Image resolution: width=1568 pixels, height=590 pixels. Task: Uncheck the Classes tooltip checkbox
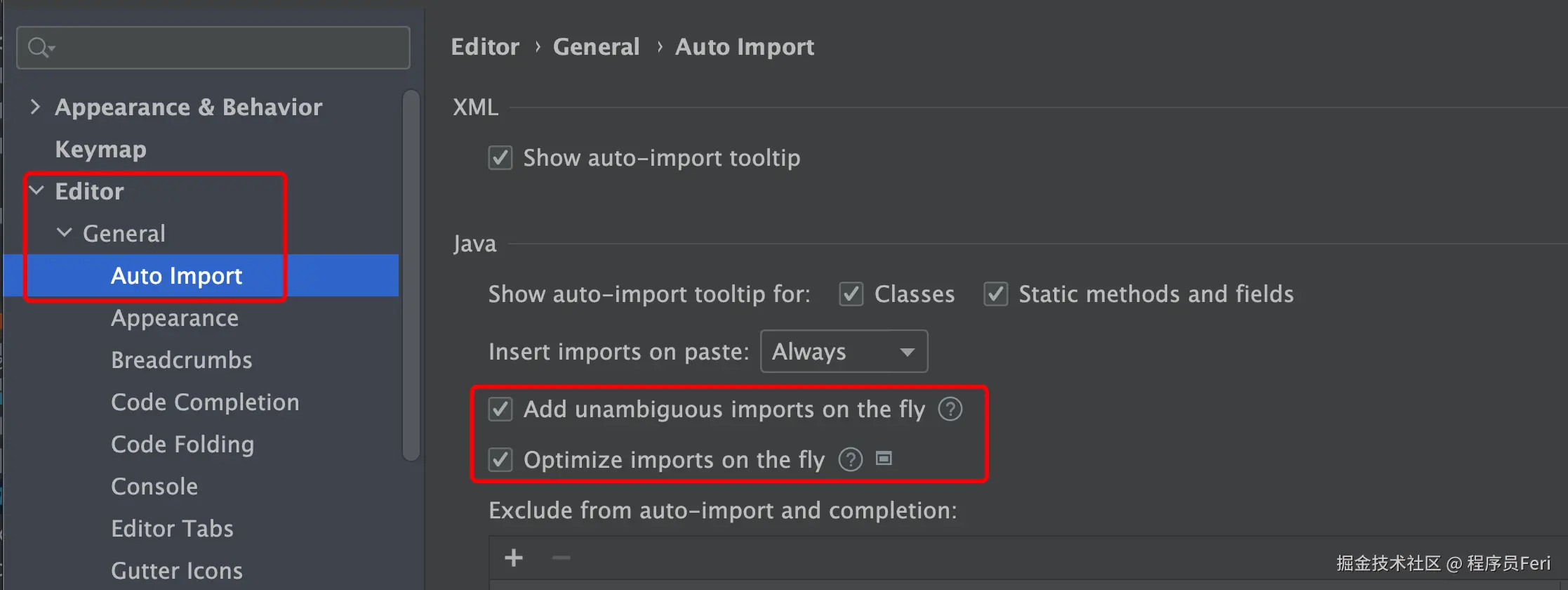[x=851, y=294]
